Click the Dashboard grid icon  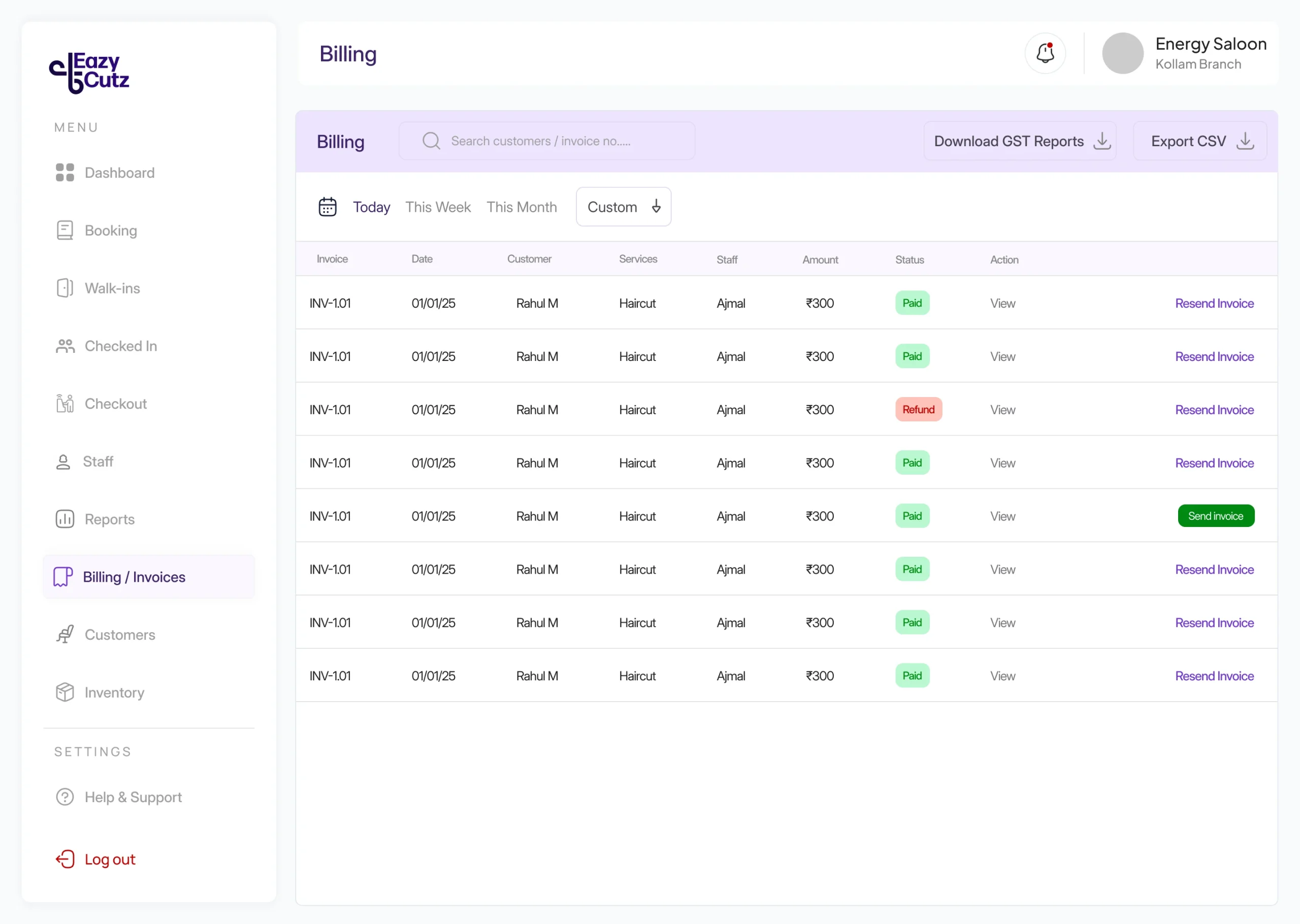click(65, 173)
